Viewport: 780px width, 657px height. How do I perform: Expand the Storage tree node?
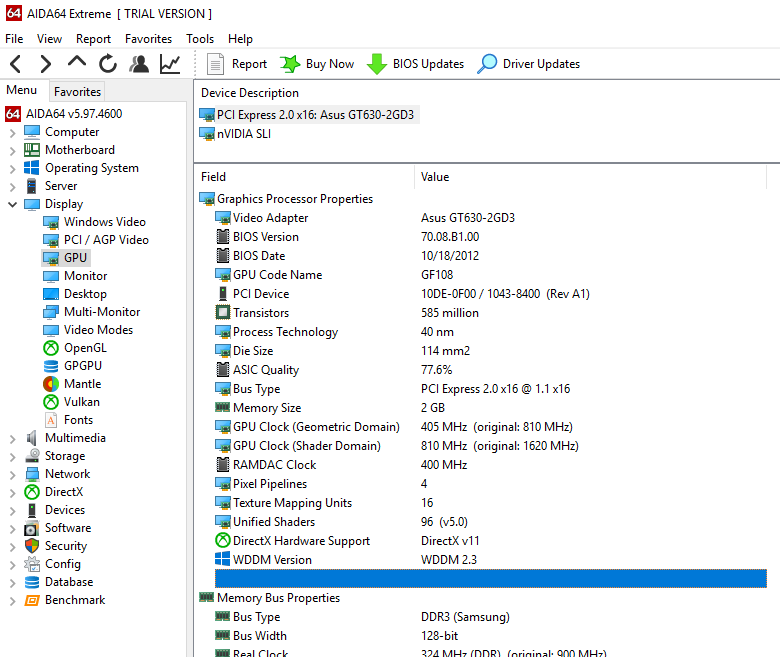point(12,456)
